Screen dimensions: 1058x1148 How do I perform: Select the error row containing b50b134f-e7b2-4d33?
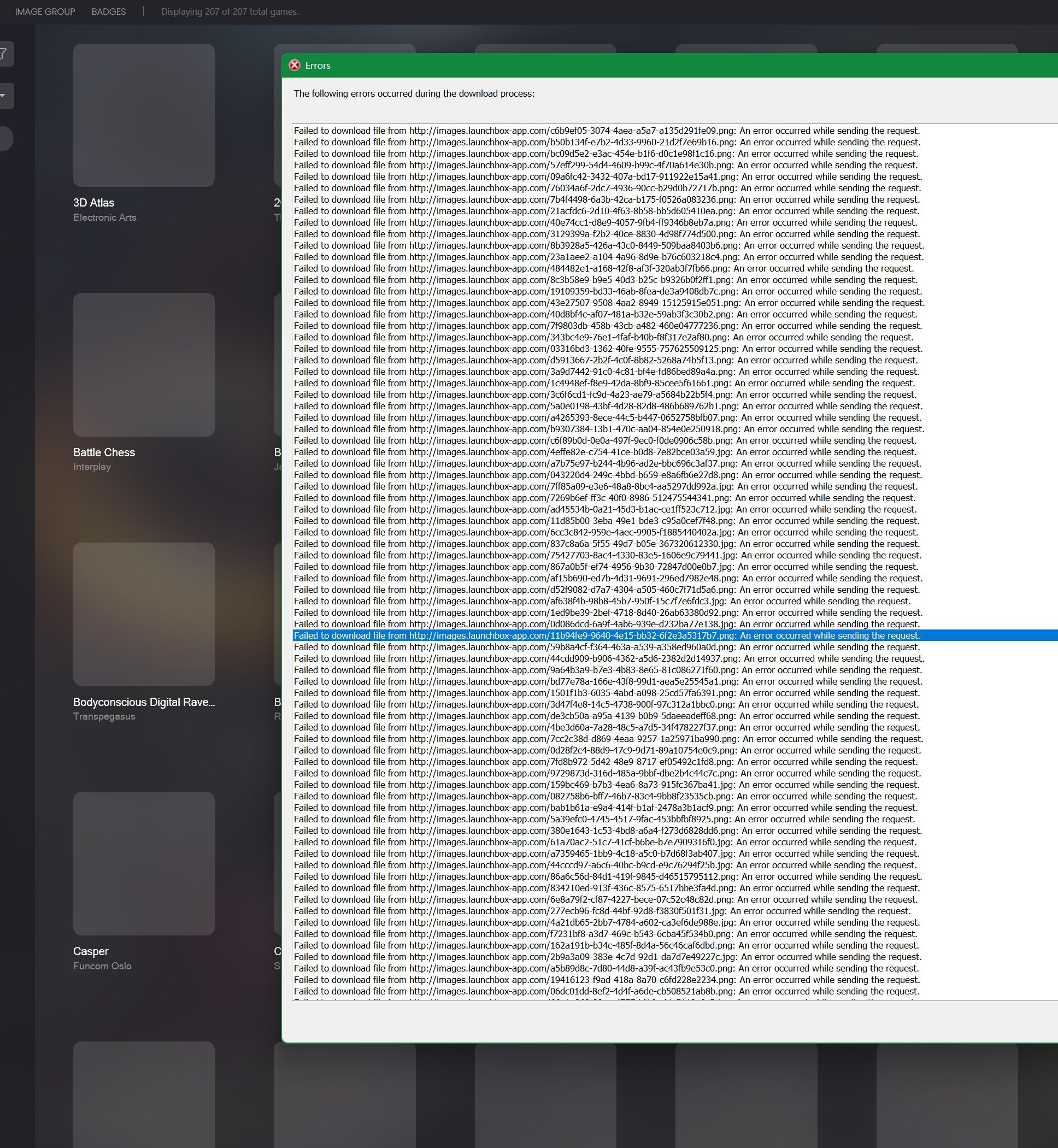tap(675, 142)
